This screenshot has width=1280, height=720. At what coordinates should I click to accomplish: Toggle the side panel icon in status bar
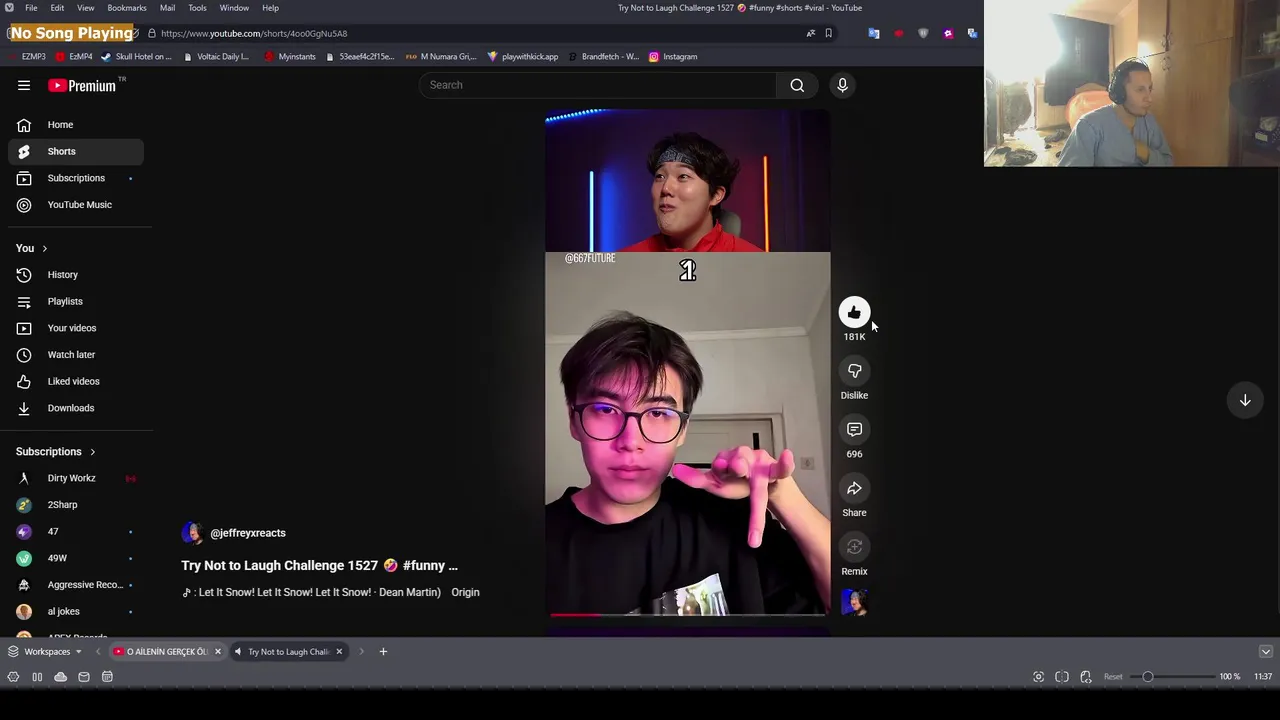point(37,677)
